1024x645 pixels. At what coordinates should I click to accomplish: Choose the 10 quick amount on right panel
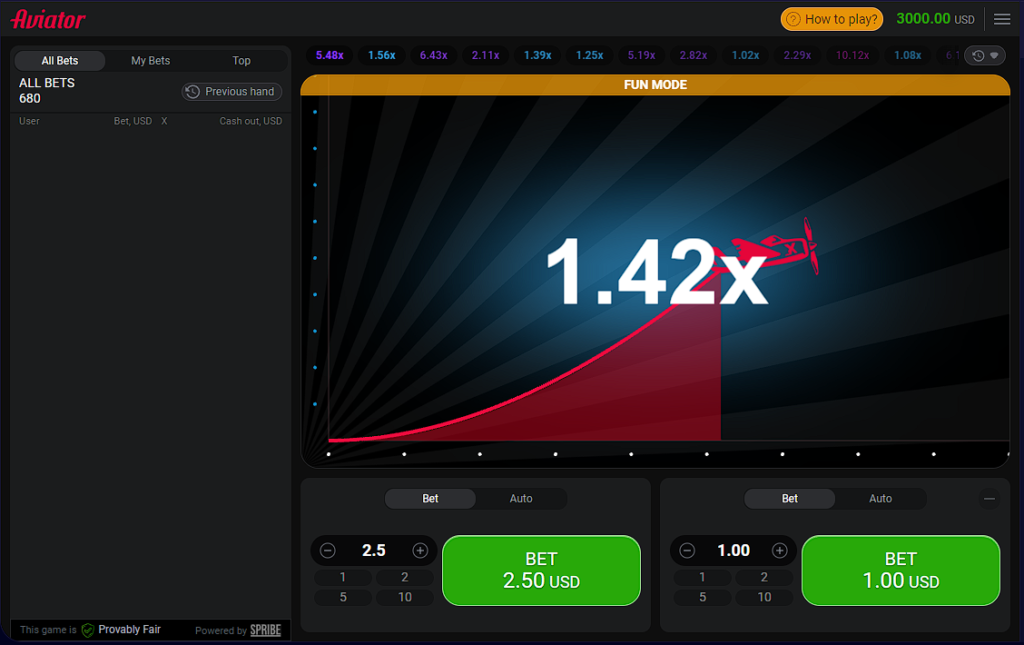click(764, 597)
